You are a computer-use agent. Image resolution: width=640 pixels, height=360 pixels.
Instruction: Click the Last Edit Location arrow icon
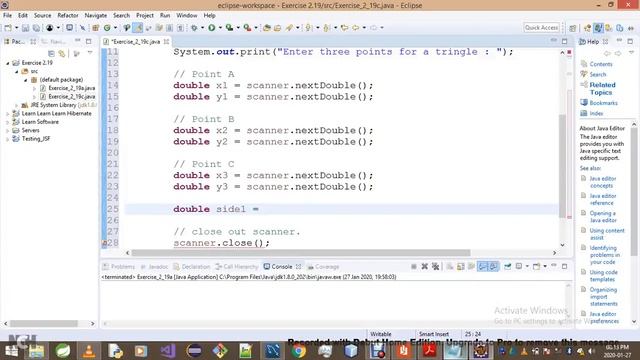pyautogui.click(x=344, y=28)
